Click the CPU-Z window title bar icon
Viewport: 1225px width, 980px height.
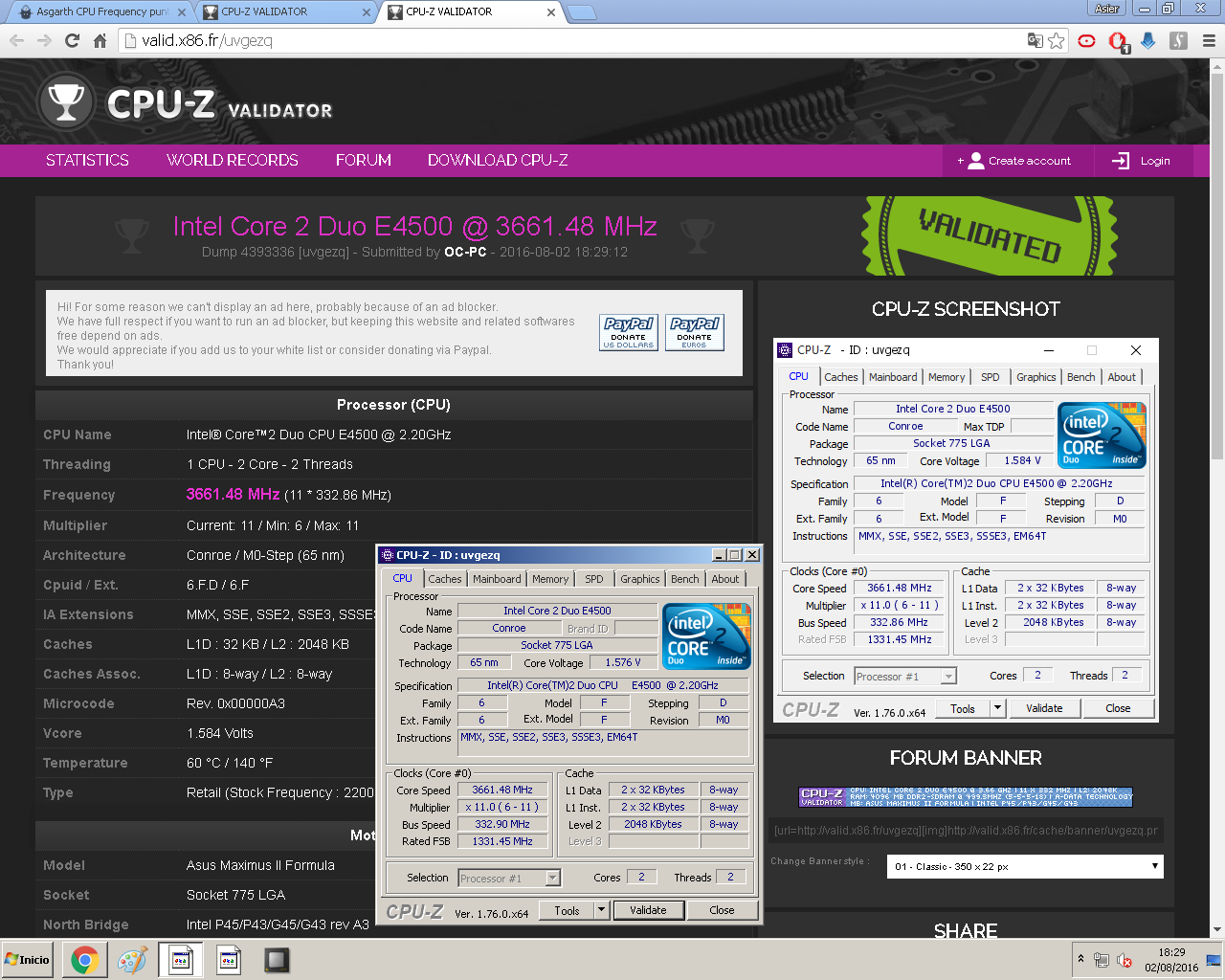[x=388, y=555]
